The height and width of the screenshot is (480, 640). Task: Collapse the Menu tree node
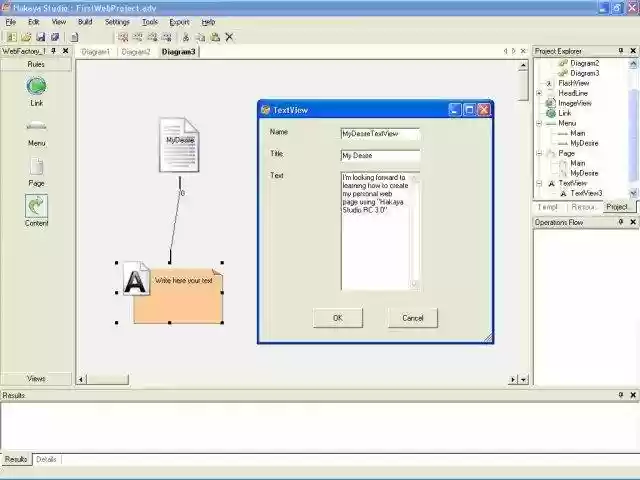[539, 123]
